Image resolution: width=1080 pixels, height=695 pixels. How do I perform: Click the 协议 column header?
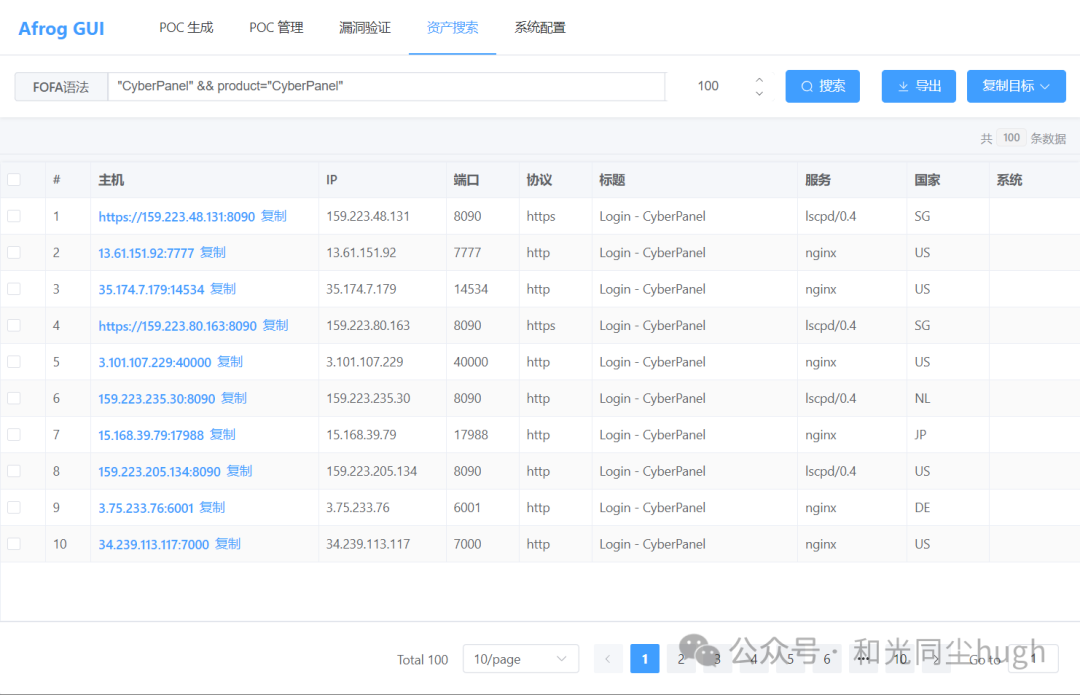[539, 180]
